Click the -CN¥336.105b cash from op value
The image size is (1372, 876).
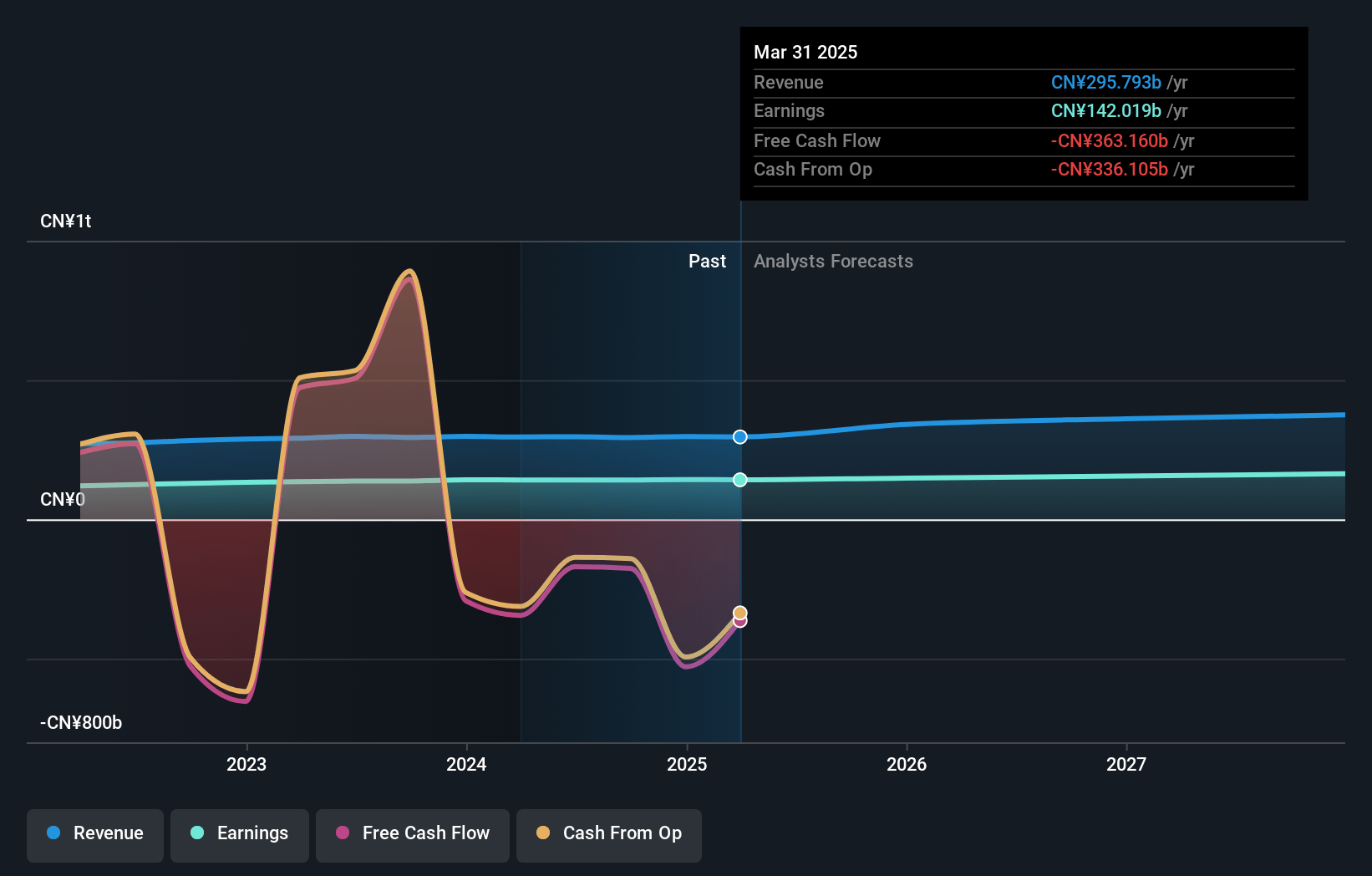[1110, 170]
